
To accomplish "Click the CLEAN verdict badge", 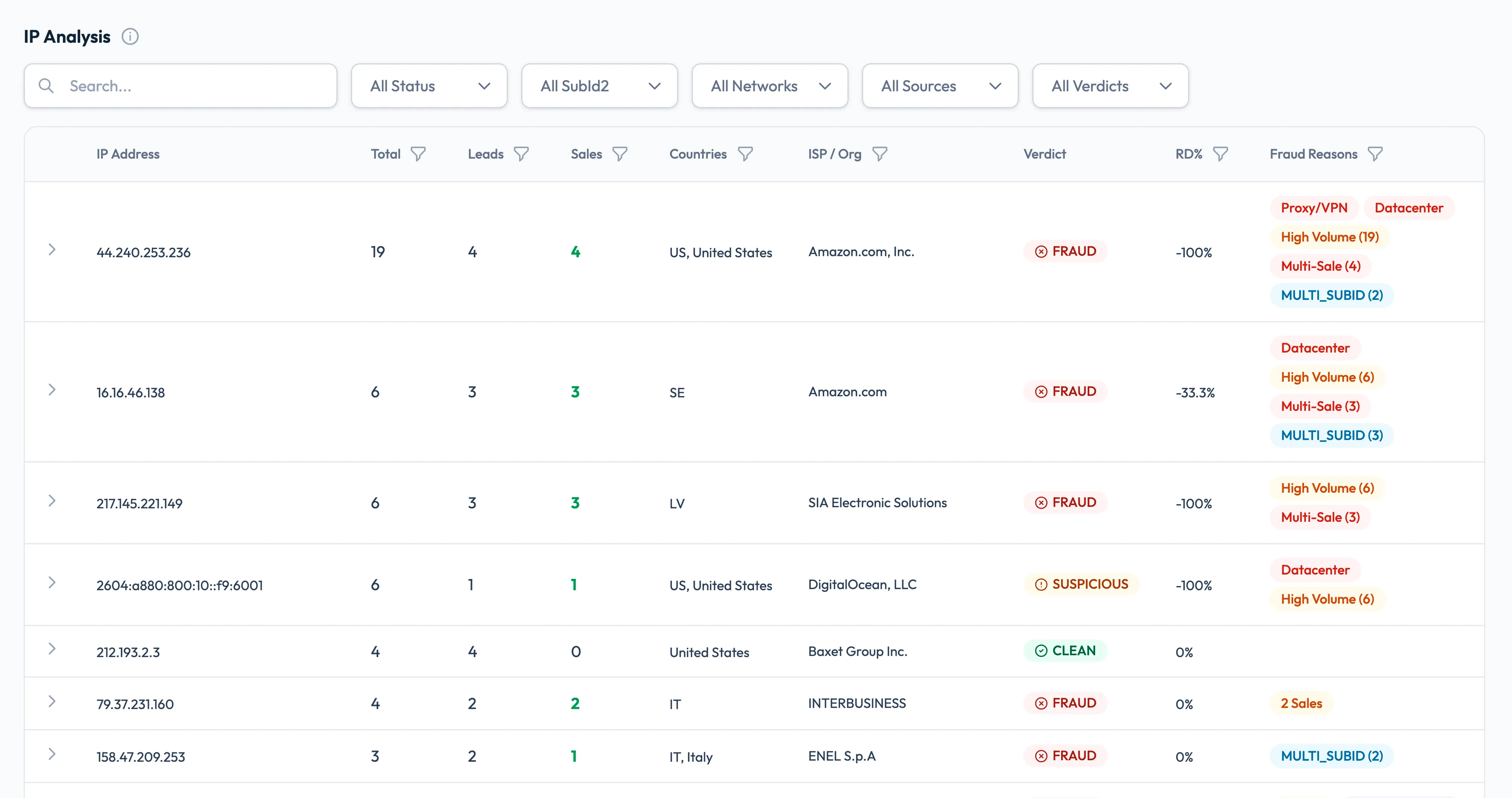I will click(1065, 651).
